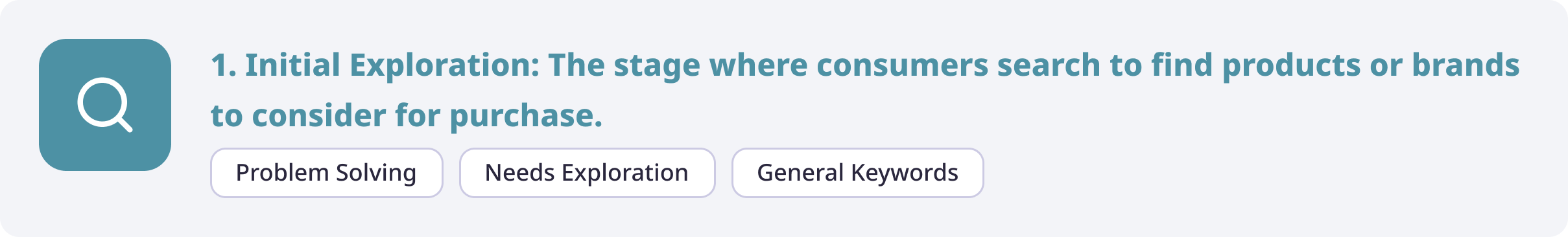Image resolution: width=1568 pixels, height=237 pixels.
Task: Select the teal rounded search icon tile
Action: [105, 105]
